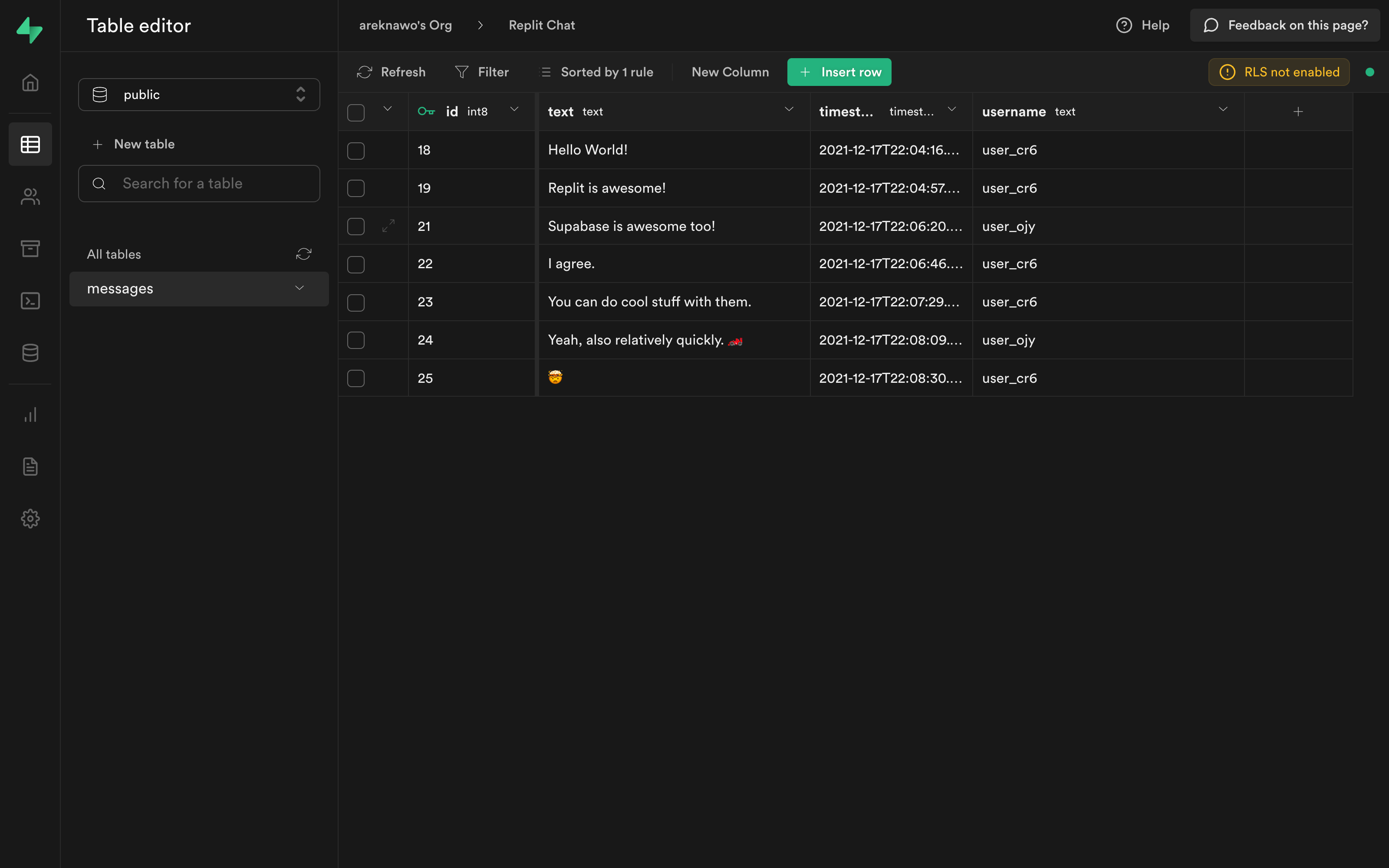Open Database icon in sidebar
Viewport: 1389px width, 868px height.
coord(30,352)
